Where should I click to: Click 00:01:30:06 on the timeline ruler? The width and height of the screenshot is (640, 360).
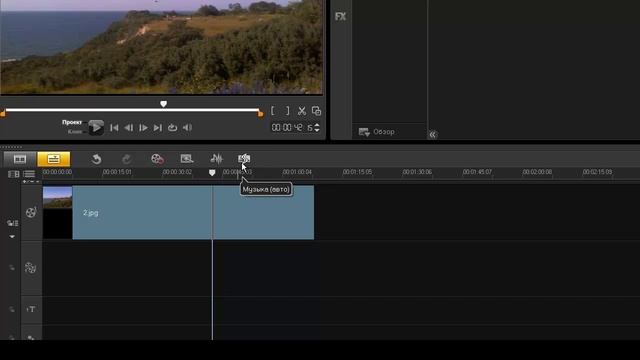417,172
